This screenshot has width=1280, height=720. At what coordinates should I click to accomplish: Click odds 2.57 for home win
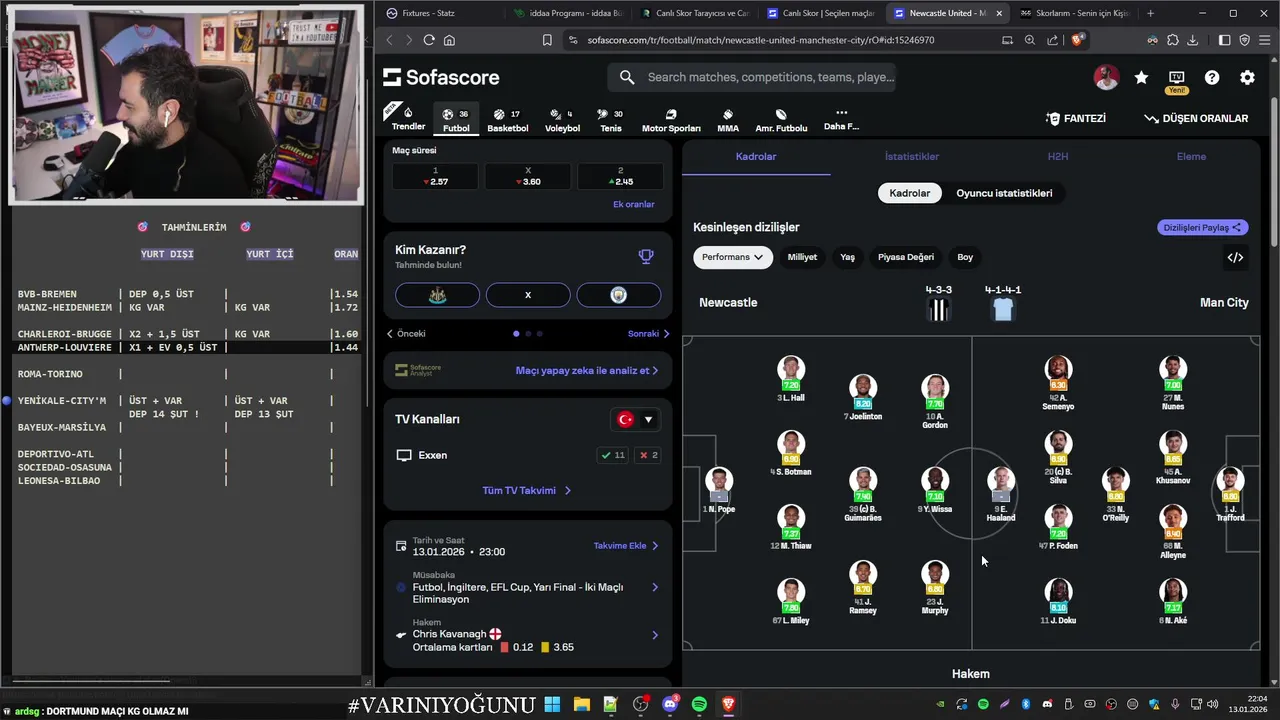pyautogui.click(x=435, y=176)
